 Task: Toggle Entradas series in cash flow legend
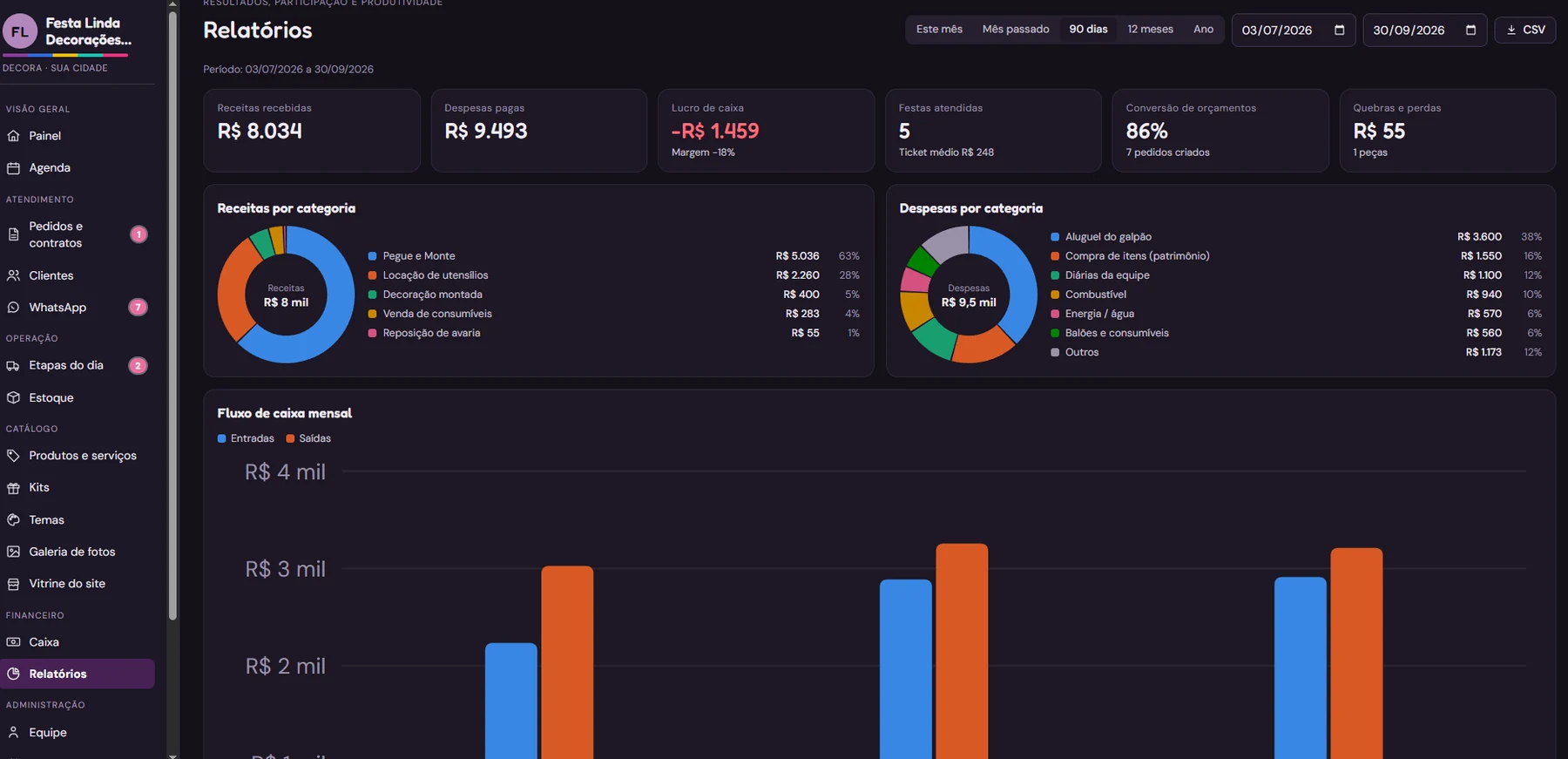click(x=246, y=438)
